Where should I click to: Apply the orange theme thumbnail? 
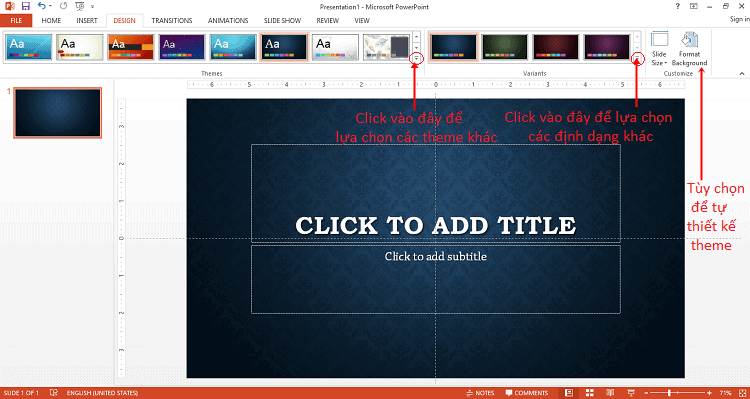click(131, 47)
